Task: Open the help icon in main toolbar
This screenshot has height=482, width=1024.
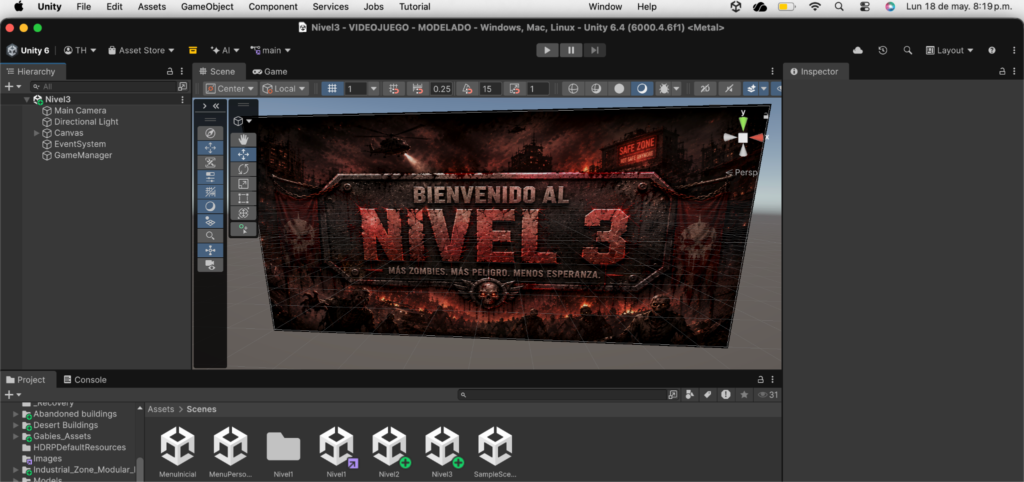Action: click(992, 50)
